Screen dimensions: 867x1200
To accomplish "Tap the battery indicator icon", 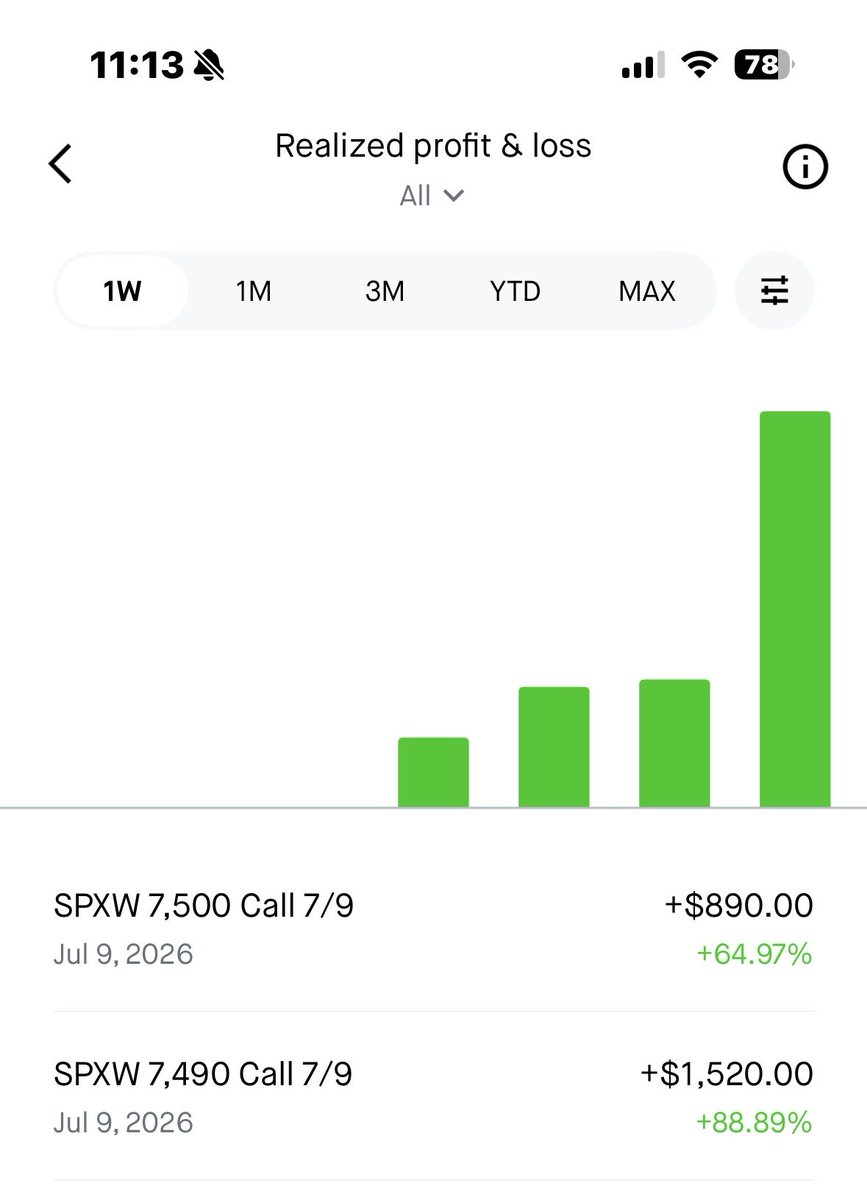I will click(x=764, y=66).
